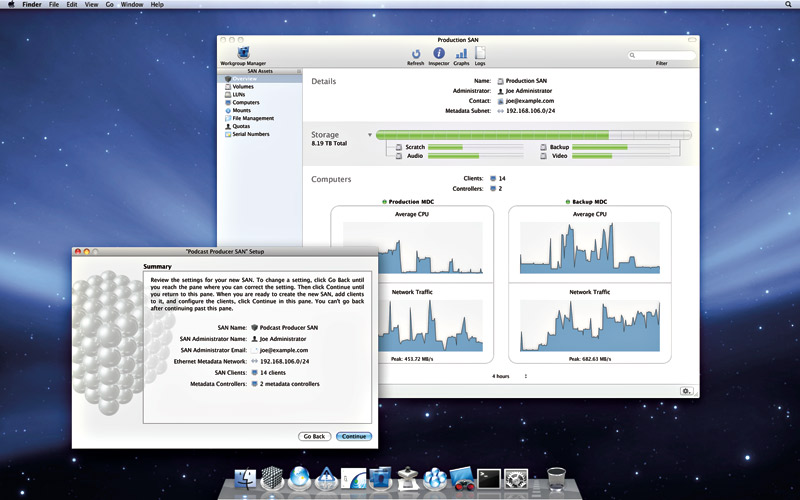The image size is (800, 500).
Task: Open Logs from the toolbar
Action: point(480,54)
